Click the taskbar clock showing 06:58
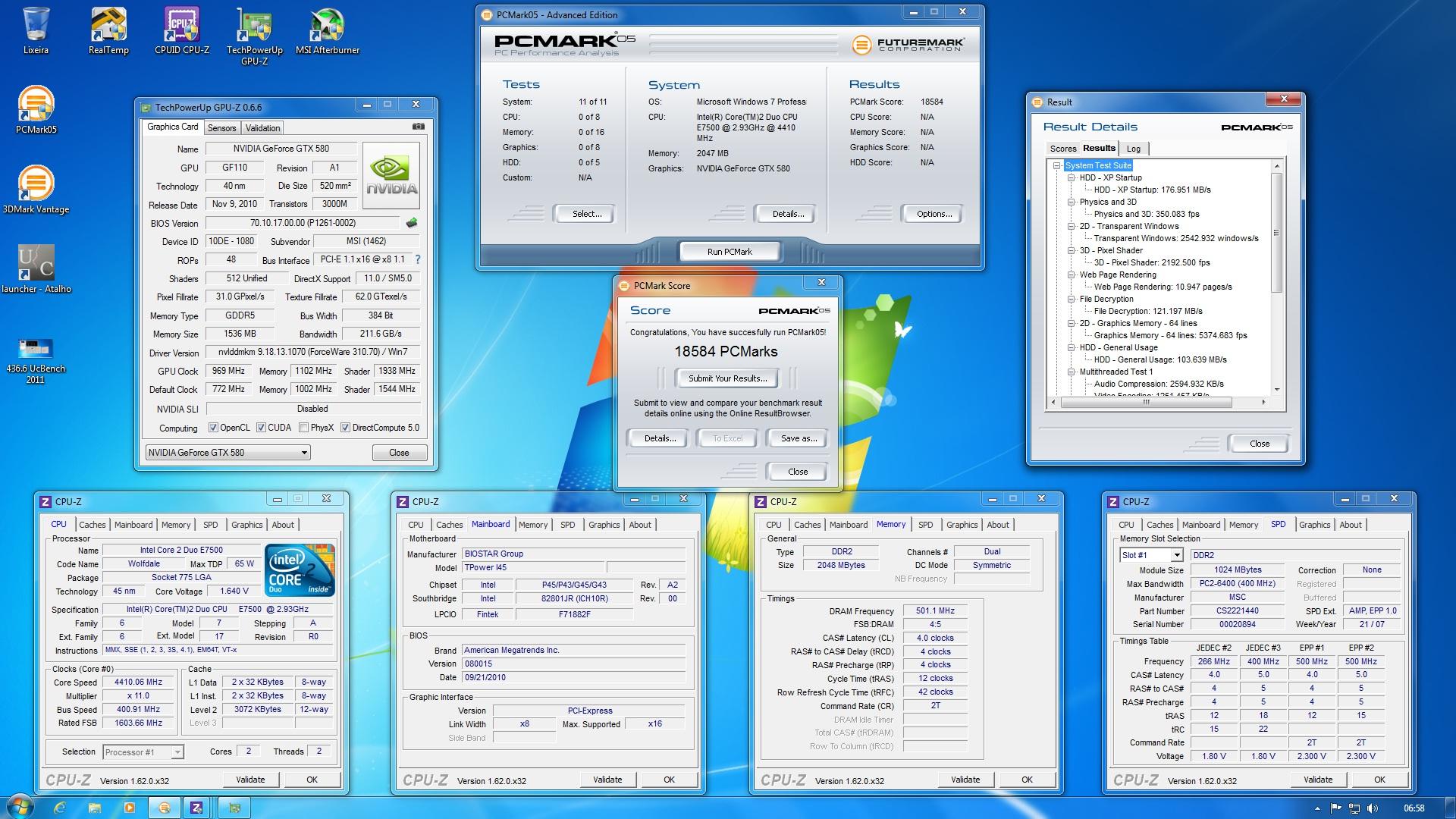 (1414, 808)
